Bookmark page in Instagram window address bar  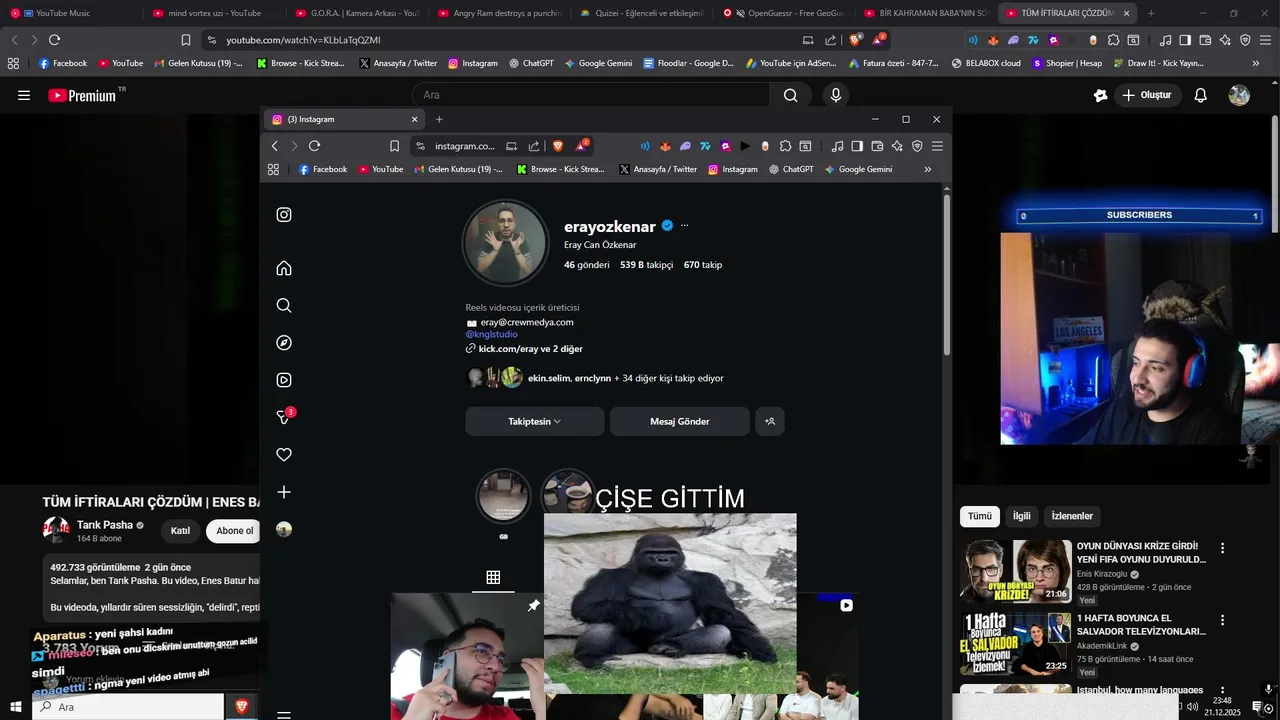coord(395,146)
